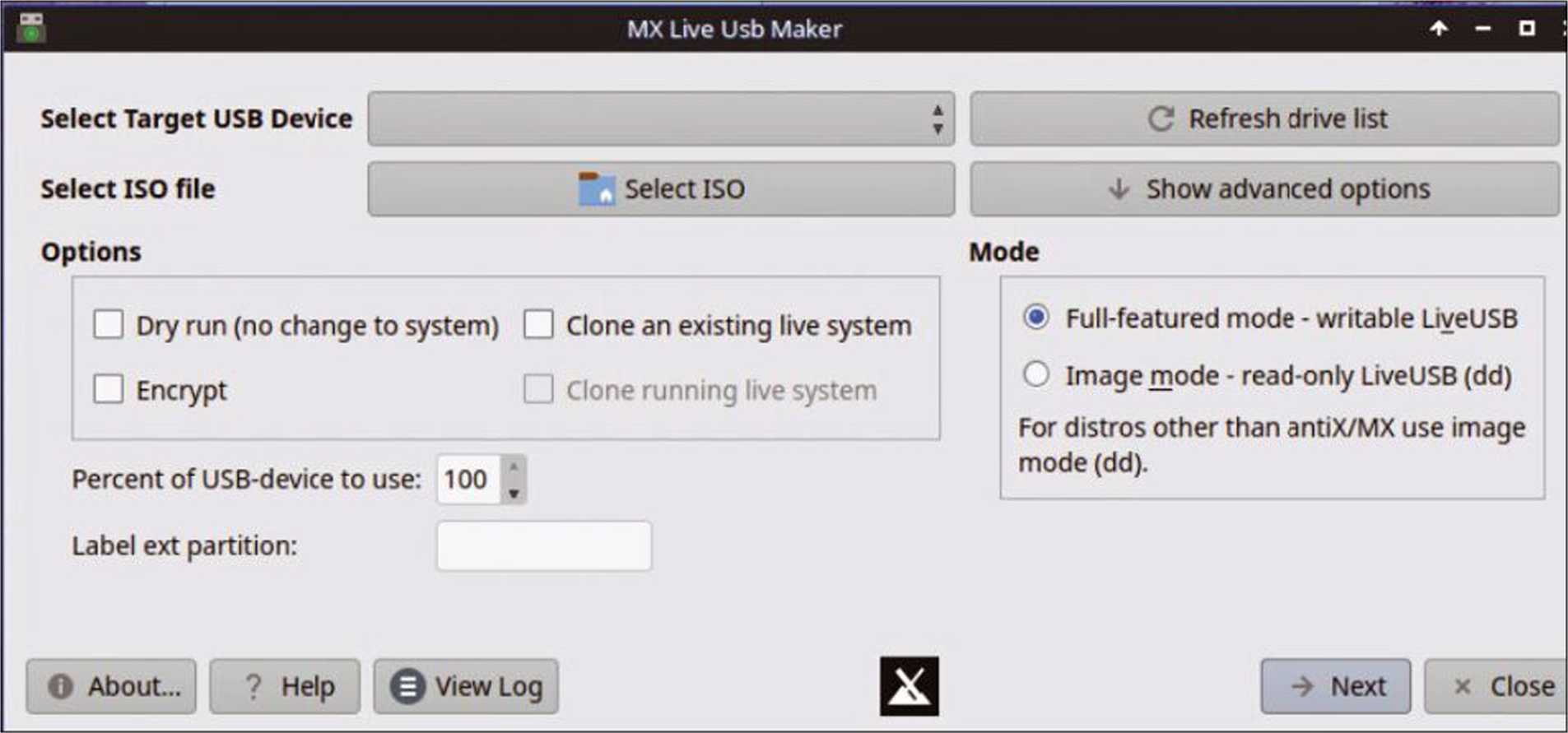Enable the Encrypt checkbox
This screenshot has height=733, width=1568.
109,389
